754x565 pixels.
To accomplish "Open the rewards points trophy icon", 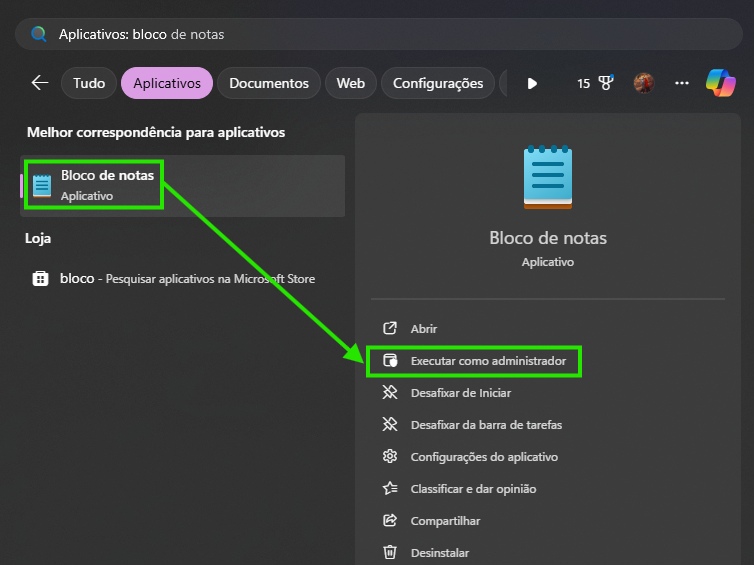I will [x=606, y=83].
